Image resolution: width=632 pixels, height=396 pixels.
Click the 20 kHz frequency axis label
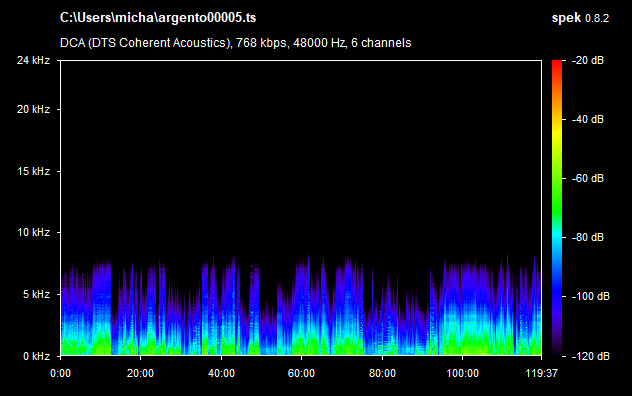(33, 109)
